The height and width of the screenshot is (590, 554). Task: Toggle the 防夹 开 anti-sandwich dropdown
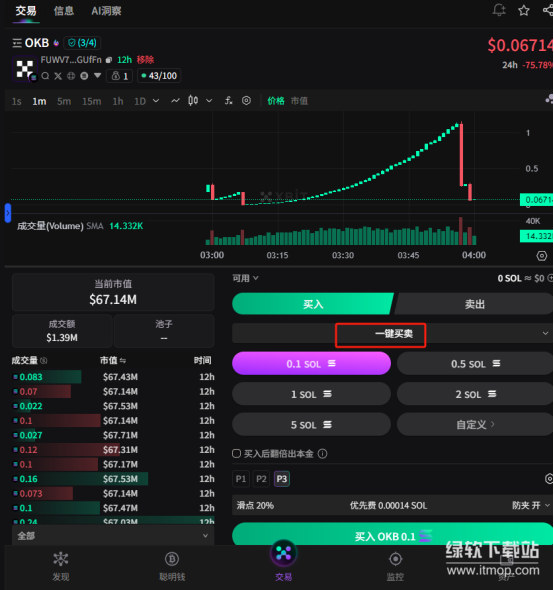(531, 505)
